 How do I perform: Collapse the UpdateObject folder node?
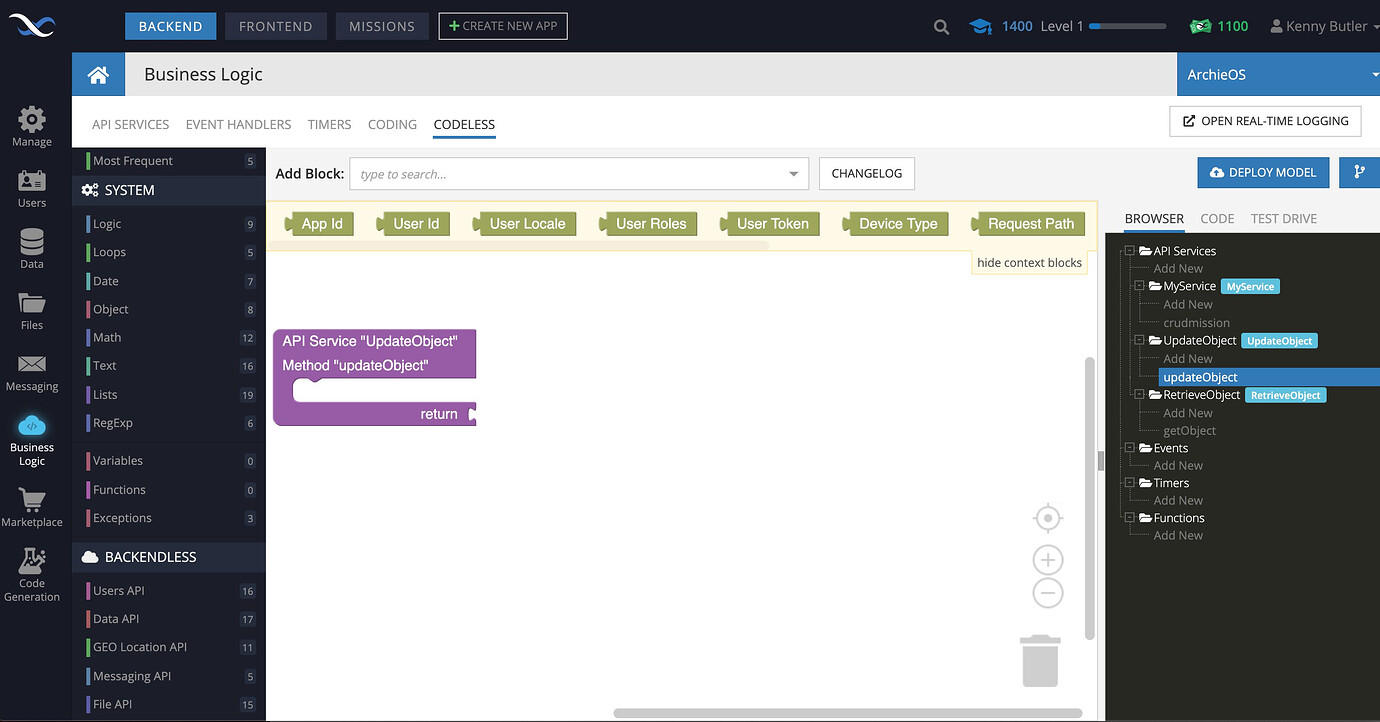[x=1140, y=341]
